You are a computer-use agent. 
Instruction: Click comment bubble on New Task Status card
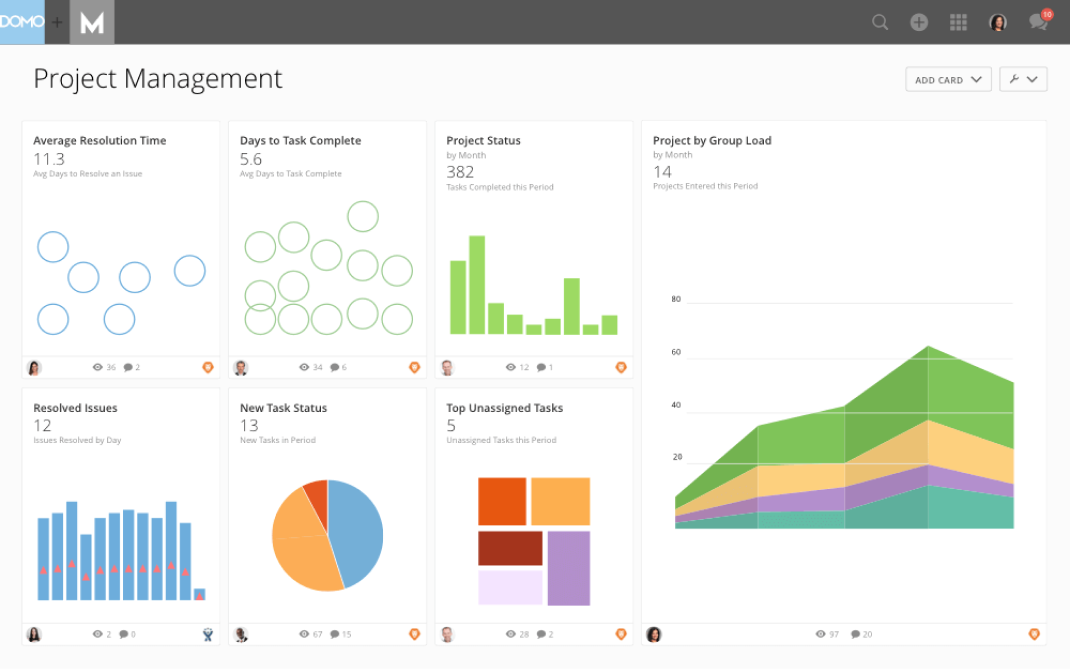pyautogui.click(x=334, y=634)
